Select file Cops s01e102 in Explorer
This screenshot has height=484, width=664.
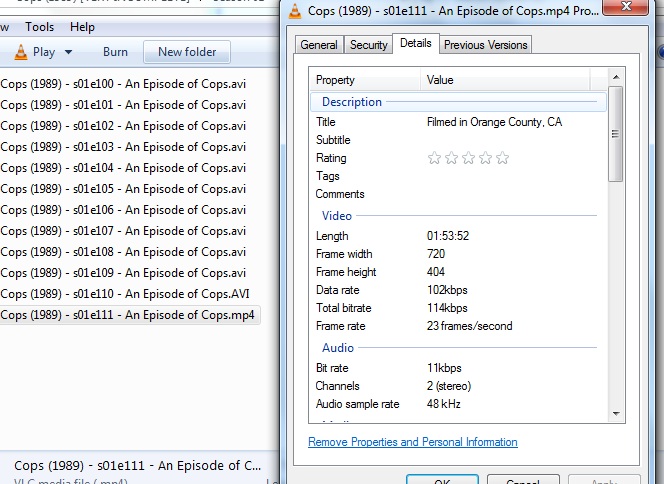coord(123,126)
